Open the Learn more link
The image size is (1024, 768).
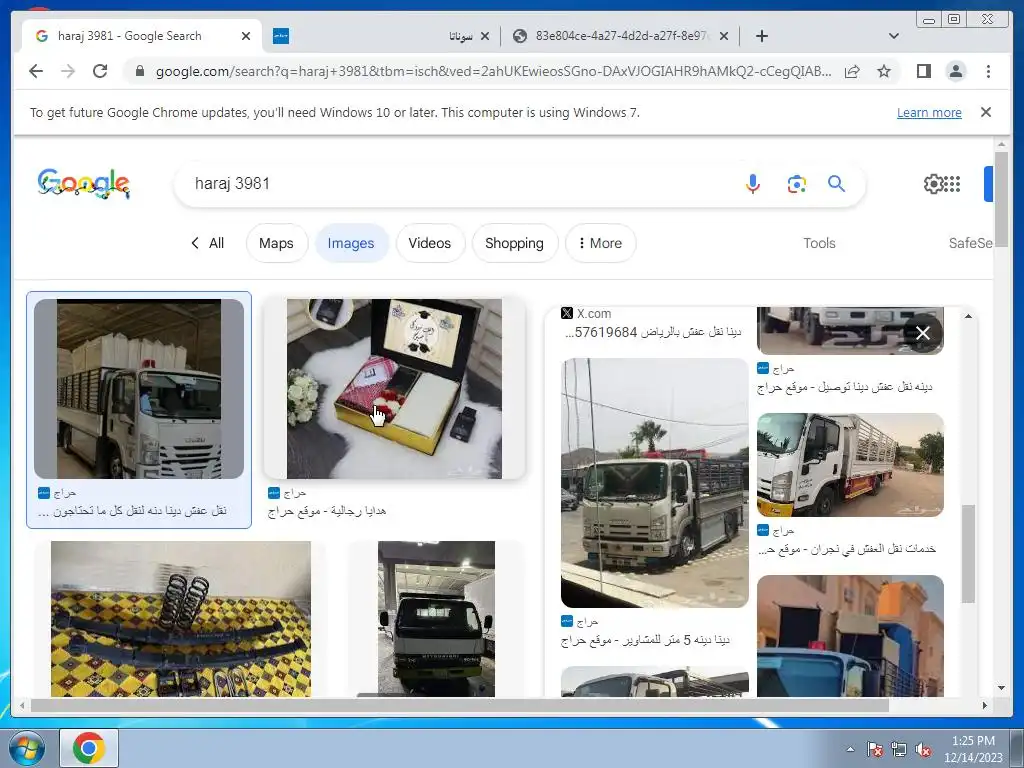[x=929, y=112]
